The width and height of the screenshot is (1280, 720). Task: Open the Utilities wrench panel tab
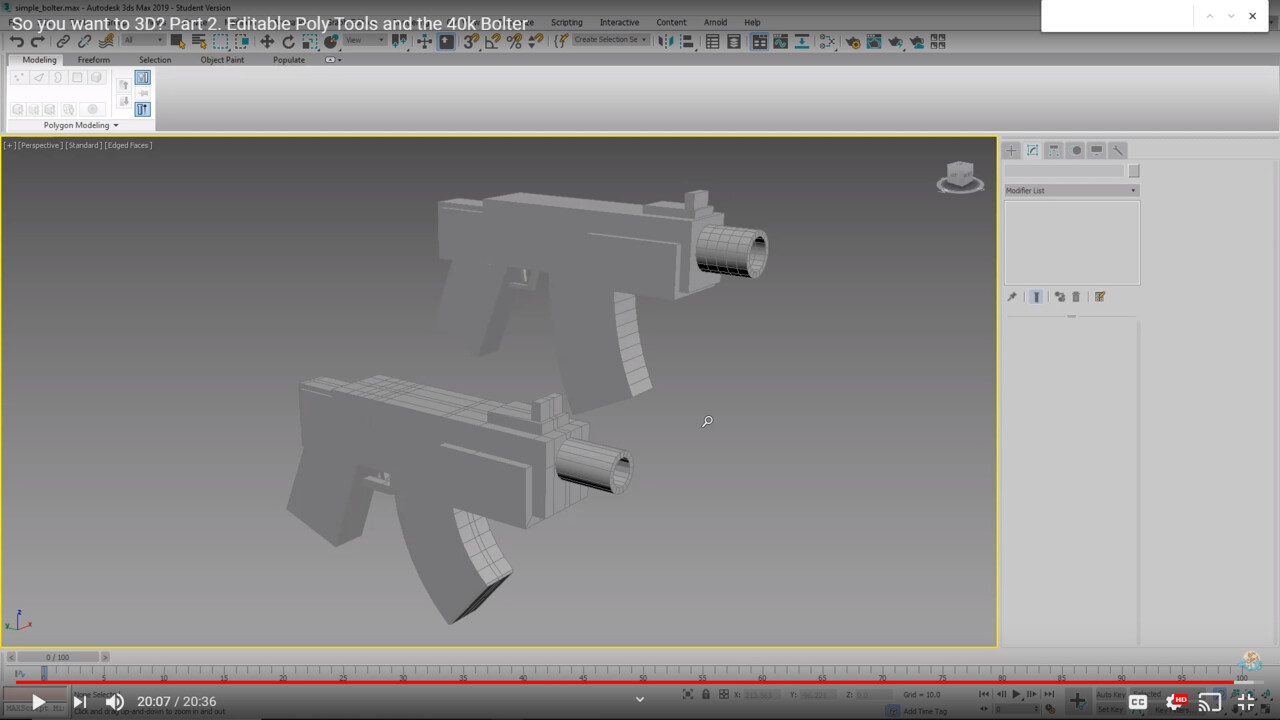(1118, 150)
